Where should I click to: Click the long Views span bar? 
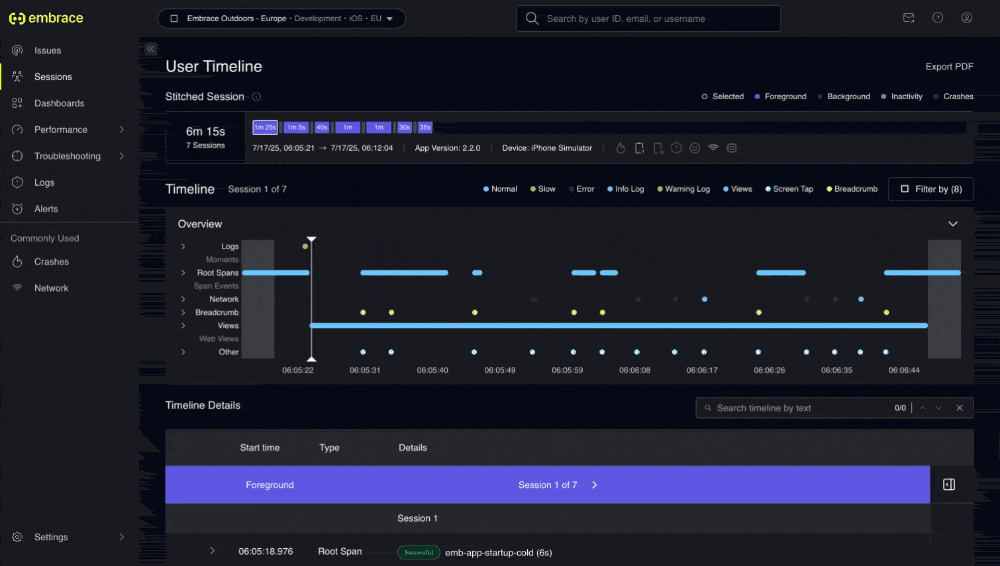tap(619, 326)
